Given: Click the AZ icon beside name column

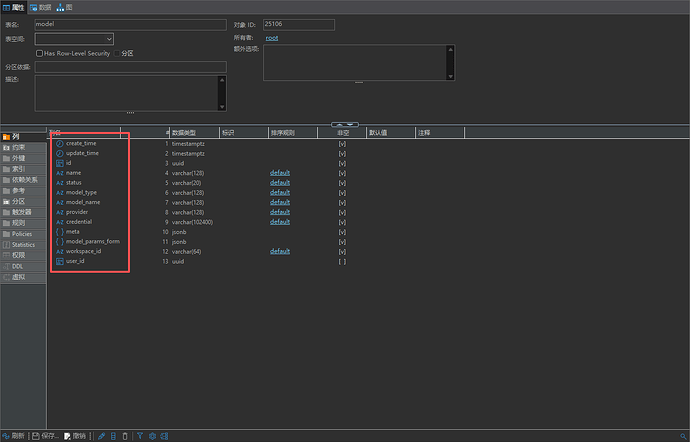Looking at the screenshot, I should [x=60, y=173].
